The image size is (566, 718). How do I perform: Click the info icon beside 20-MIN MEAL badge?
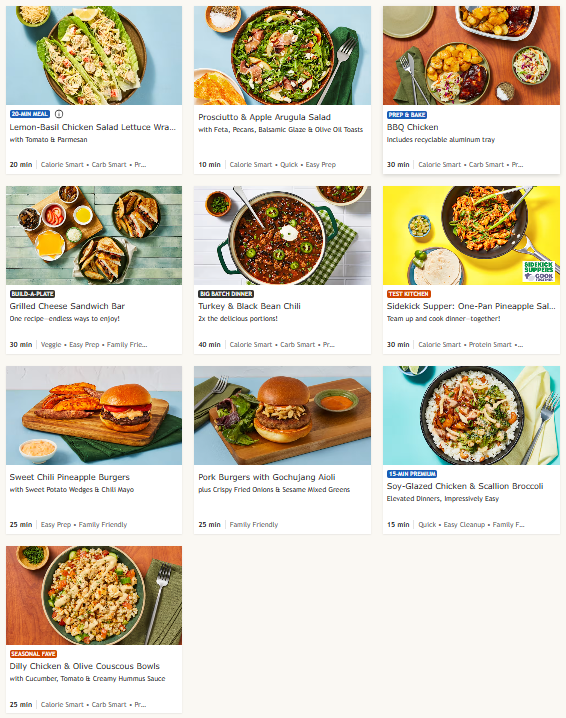[59, 114]
